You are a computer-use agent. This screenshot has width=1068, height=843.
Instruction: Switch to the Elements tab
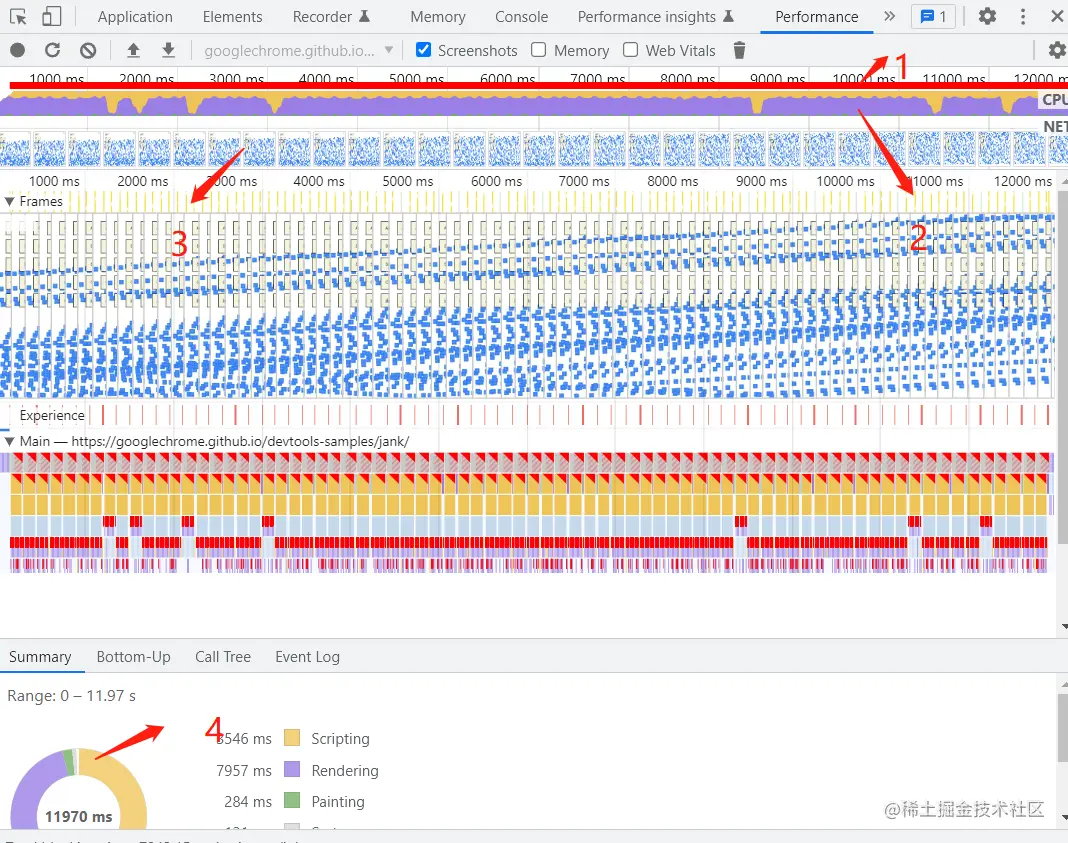[x=232, y=16]
